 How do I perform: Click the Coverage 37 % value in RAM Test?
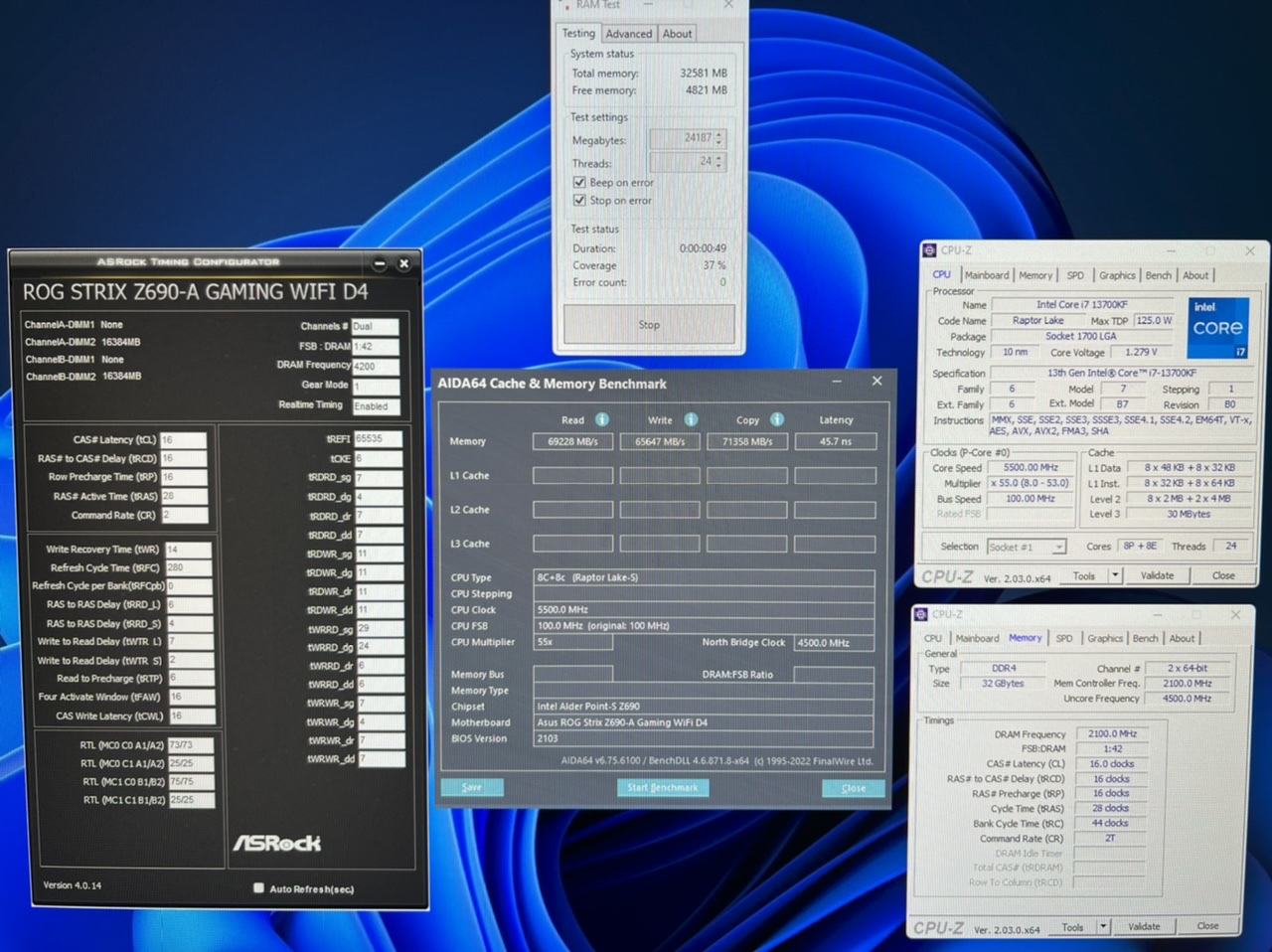(x=715, y=265)
